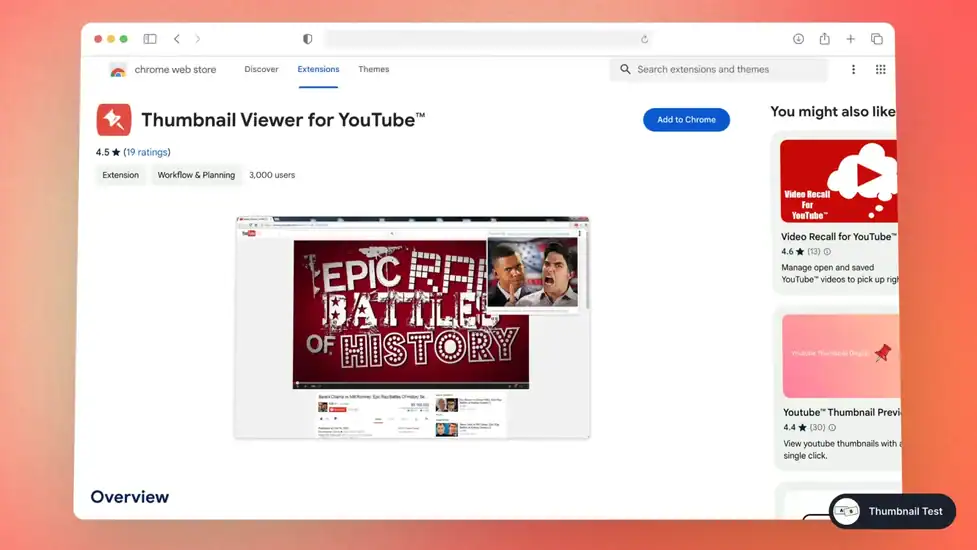The image size is (977, 550).
Task: Open the Epic Rap Battles screenshot preview
Action: click(x=412, y=327)
